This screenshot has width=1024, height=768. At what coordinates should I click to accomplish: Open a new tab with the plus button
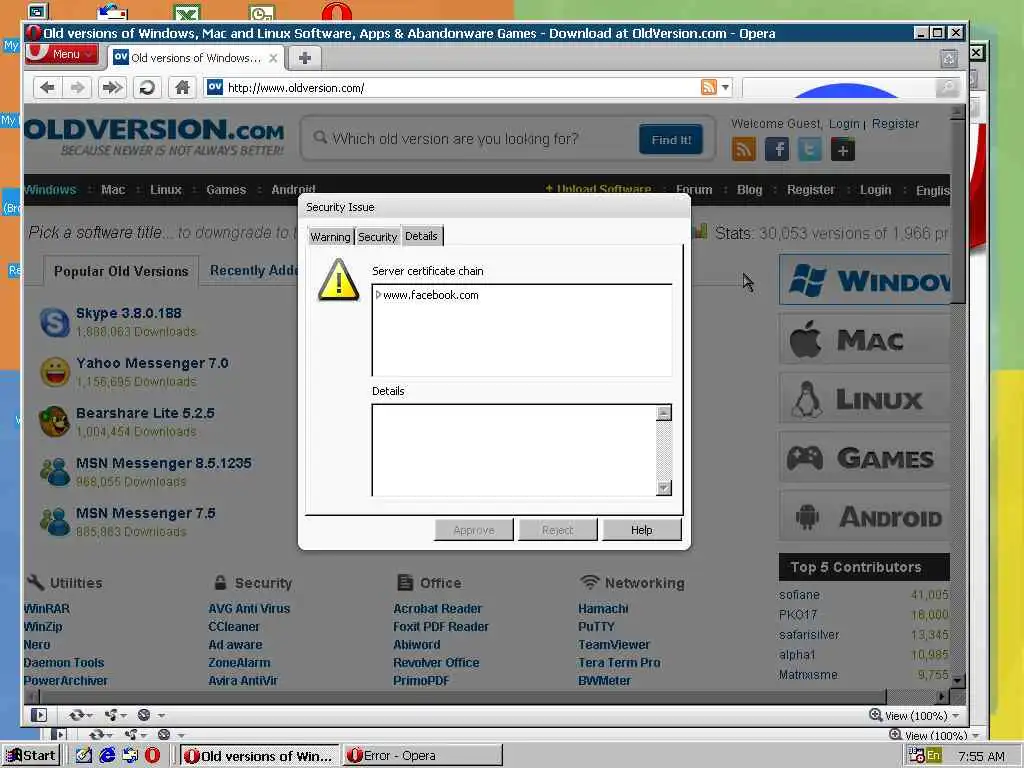click(x=304, y=57)
